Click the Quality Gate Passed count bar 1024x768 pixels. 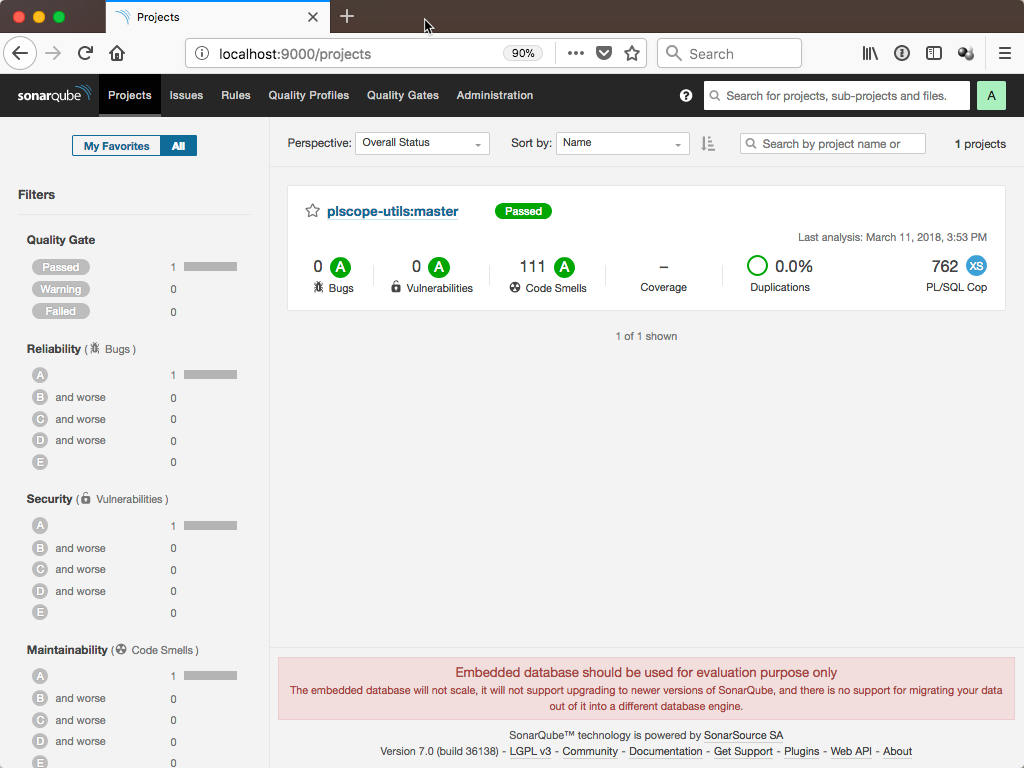point(210,266)
